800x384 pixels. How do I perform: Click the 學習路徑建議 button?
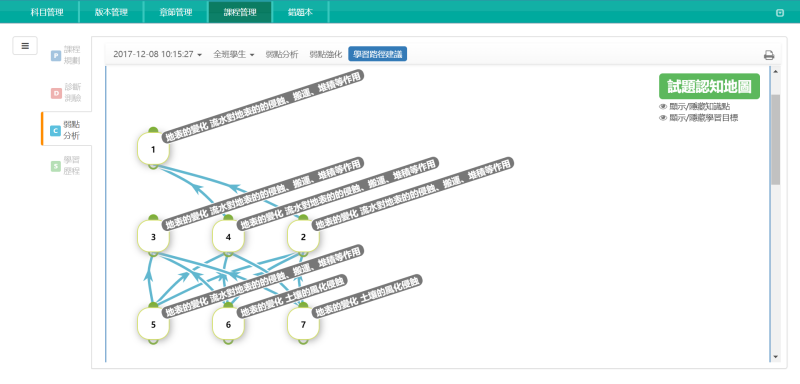[378, 54]
